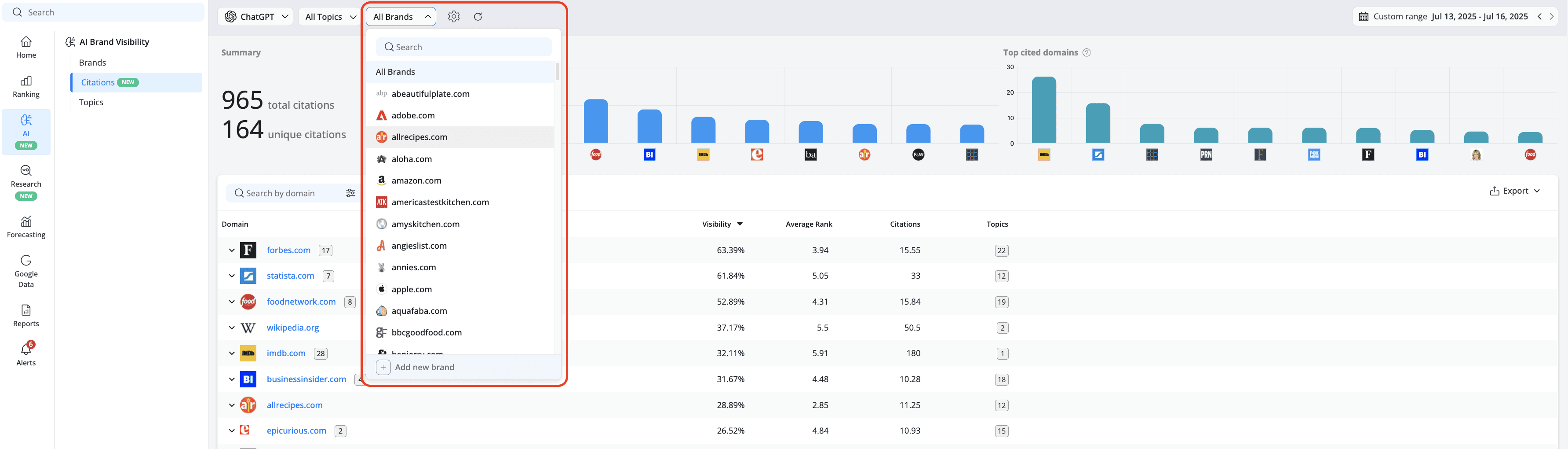Open Google Data in the sidebar

click(26, 271)
